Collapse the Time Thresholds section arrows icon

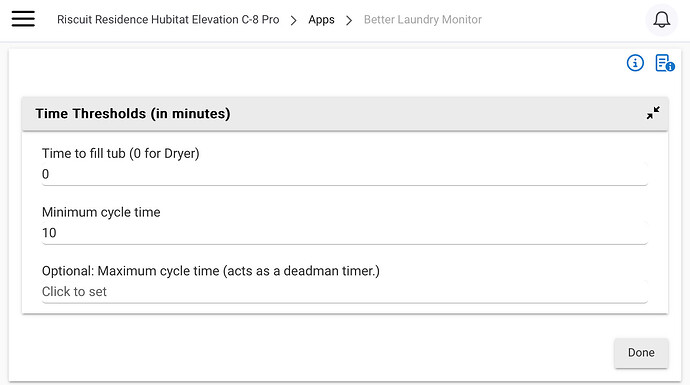653,113
